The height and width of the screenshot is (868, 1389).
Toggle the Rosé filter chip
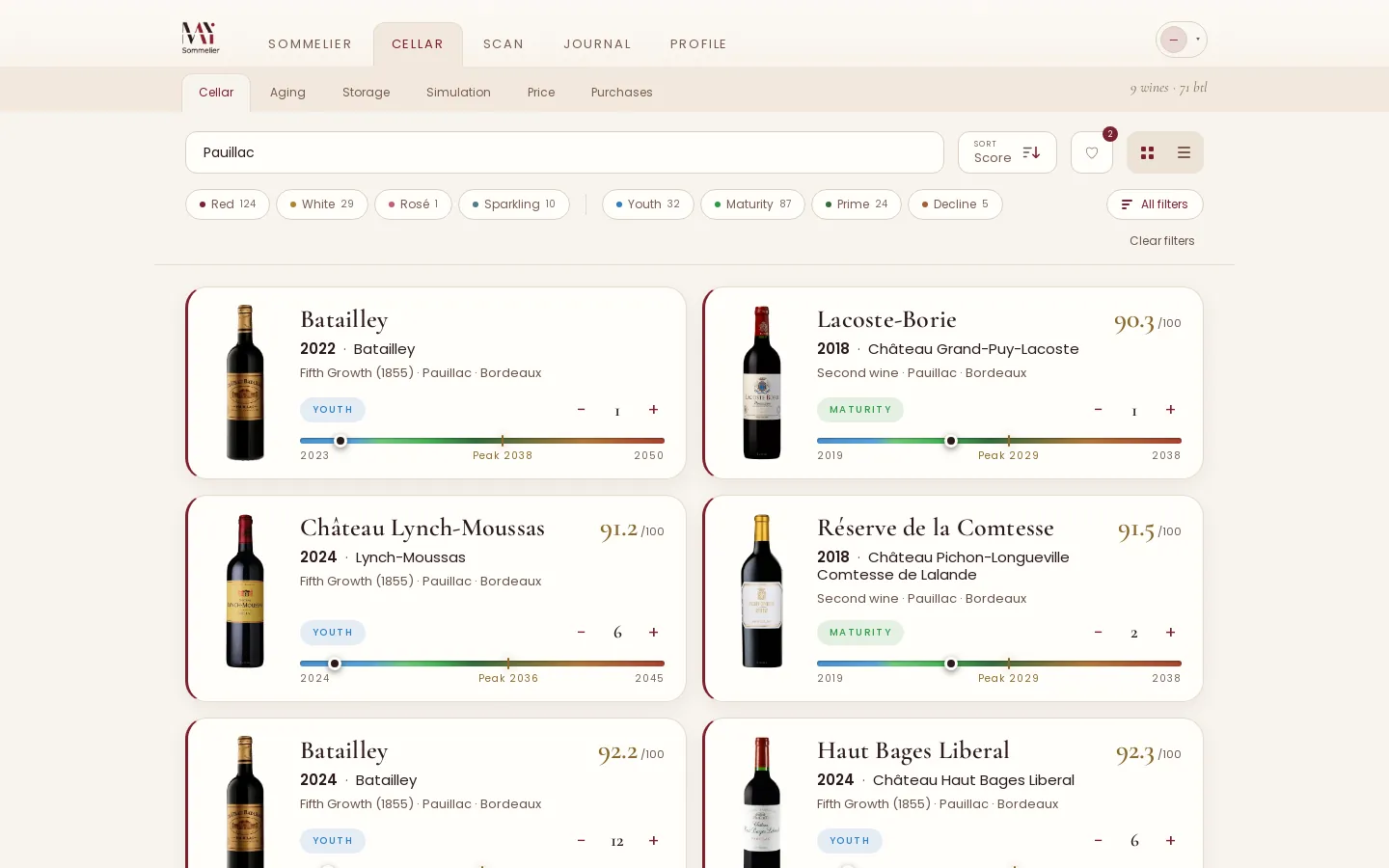click(413, 204)
